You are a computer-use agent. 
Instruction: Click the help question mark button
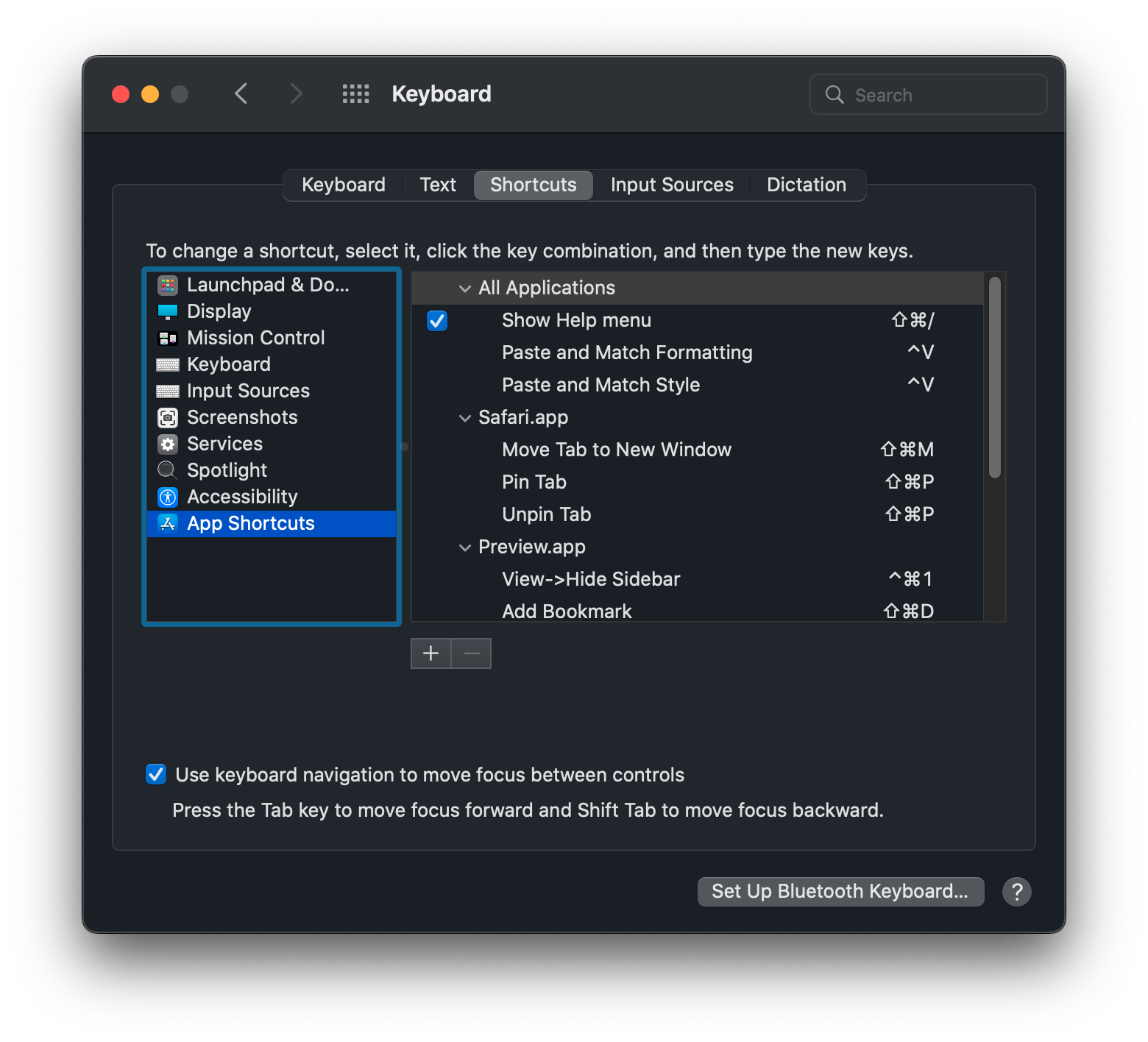(1016, 892)
